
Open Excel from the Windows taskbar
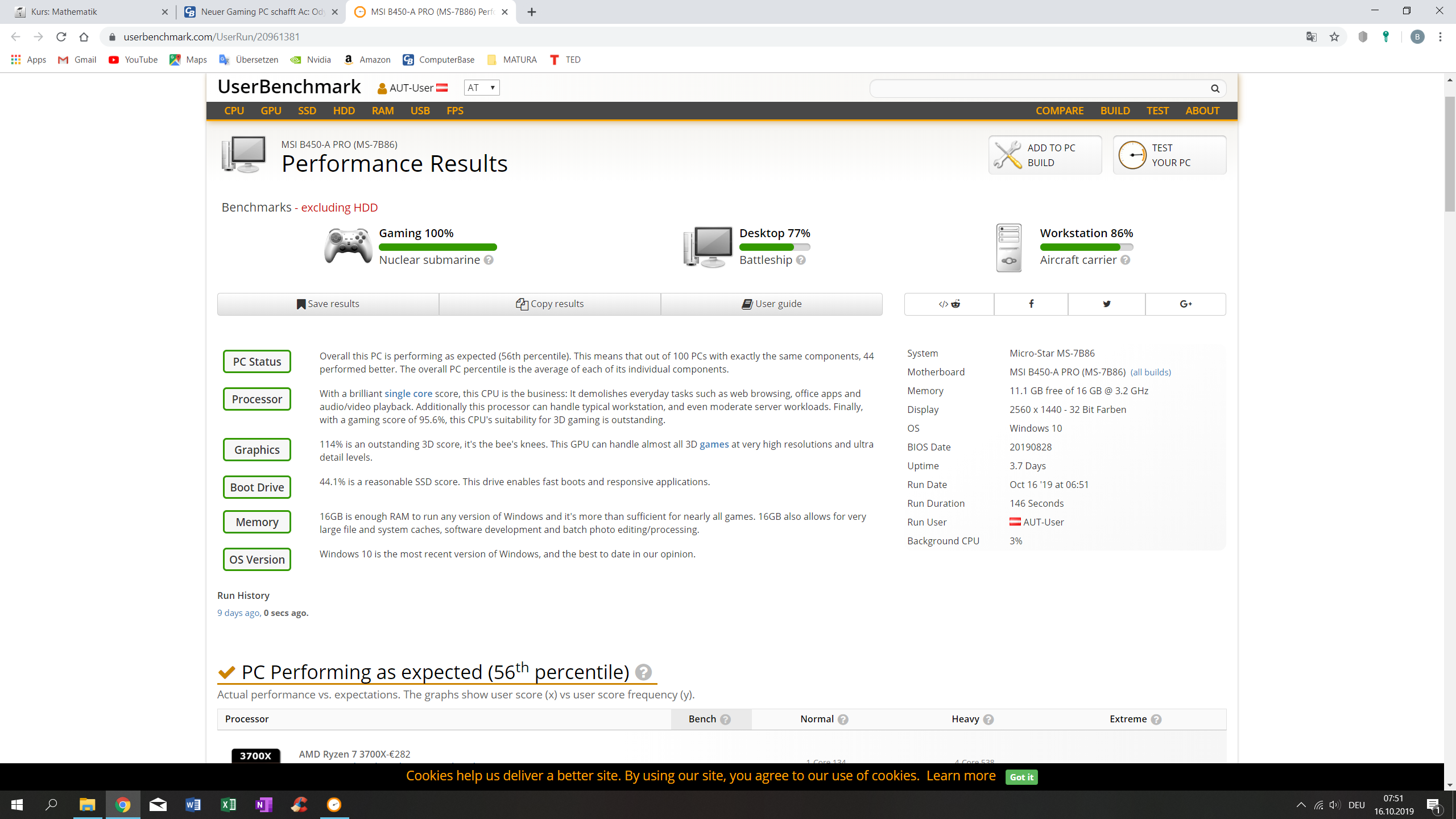(x=228, y=804)
